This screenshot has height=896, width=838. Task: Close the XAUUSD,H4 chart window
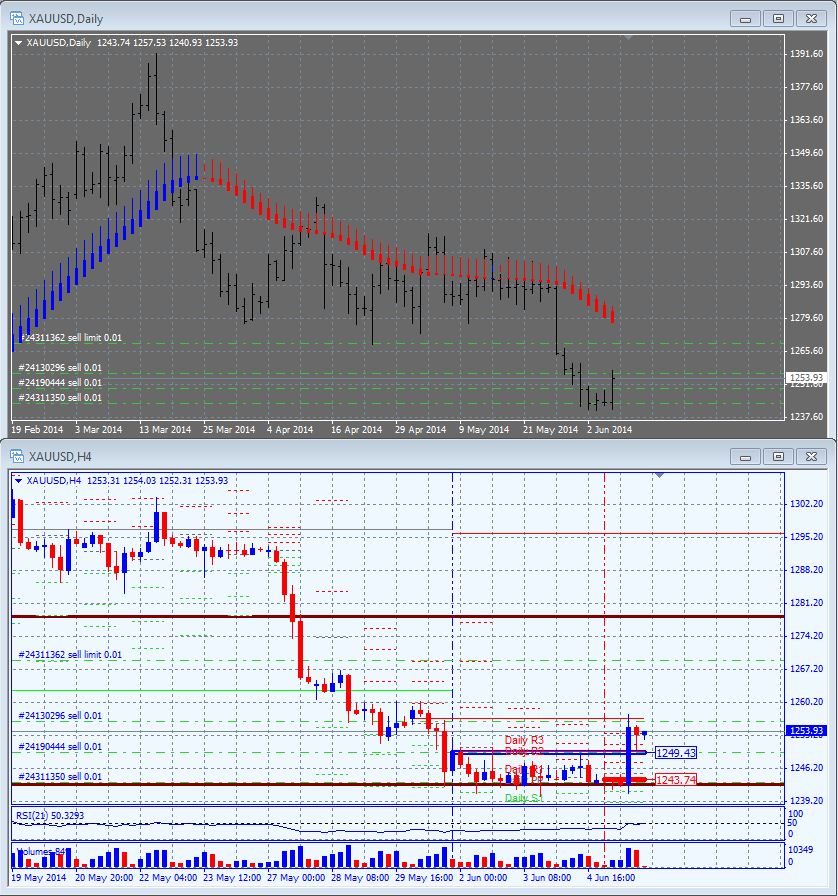[x=811, y=457]
